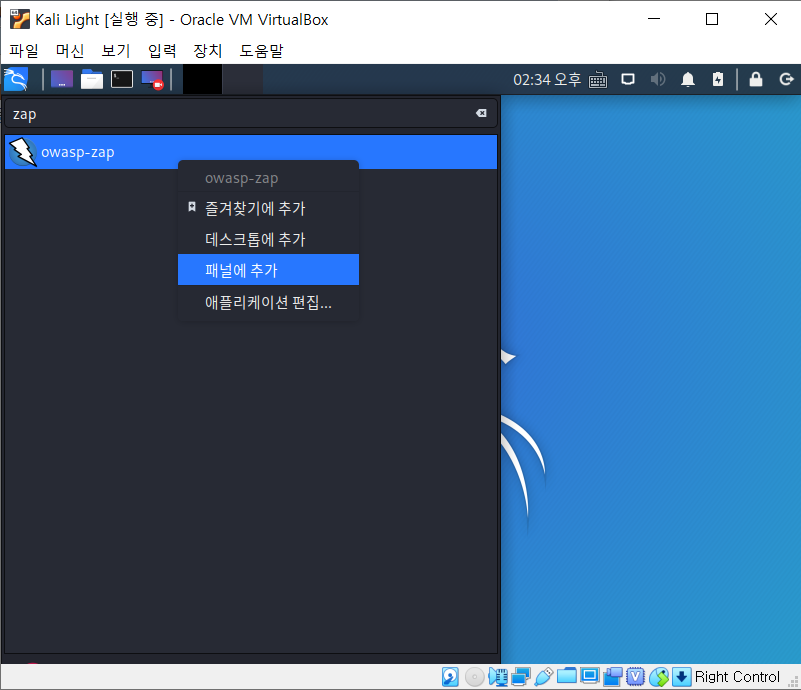The width and height of the screenshot is (801, 690).
Task: Click the optical disc status icon
Action: click(475, 677)
